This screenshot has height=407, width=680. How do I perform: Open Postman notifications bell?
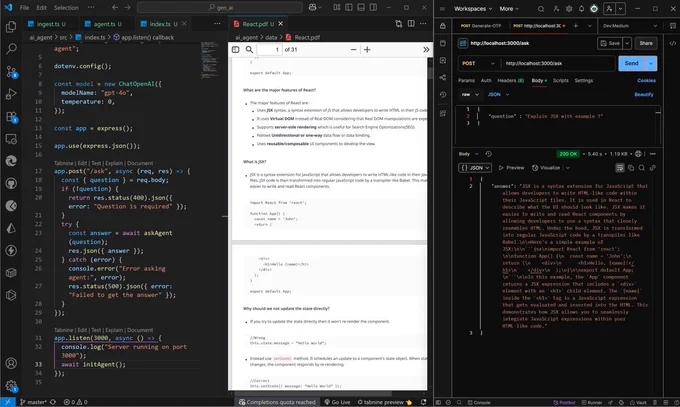click(x=582, y=8)
